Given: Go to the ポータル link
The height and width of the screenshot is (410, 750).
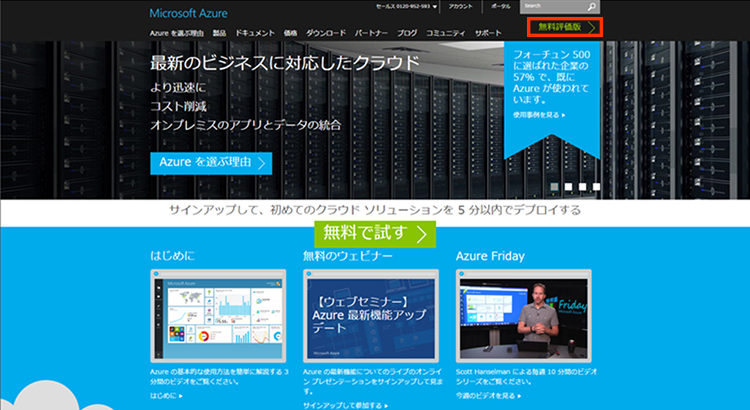Looking at the screenshot, I should [499, 6].
